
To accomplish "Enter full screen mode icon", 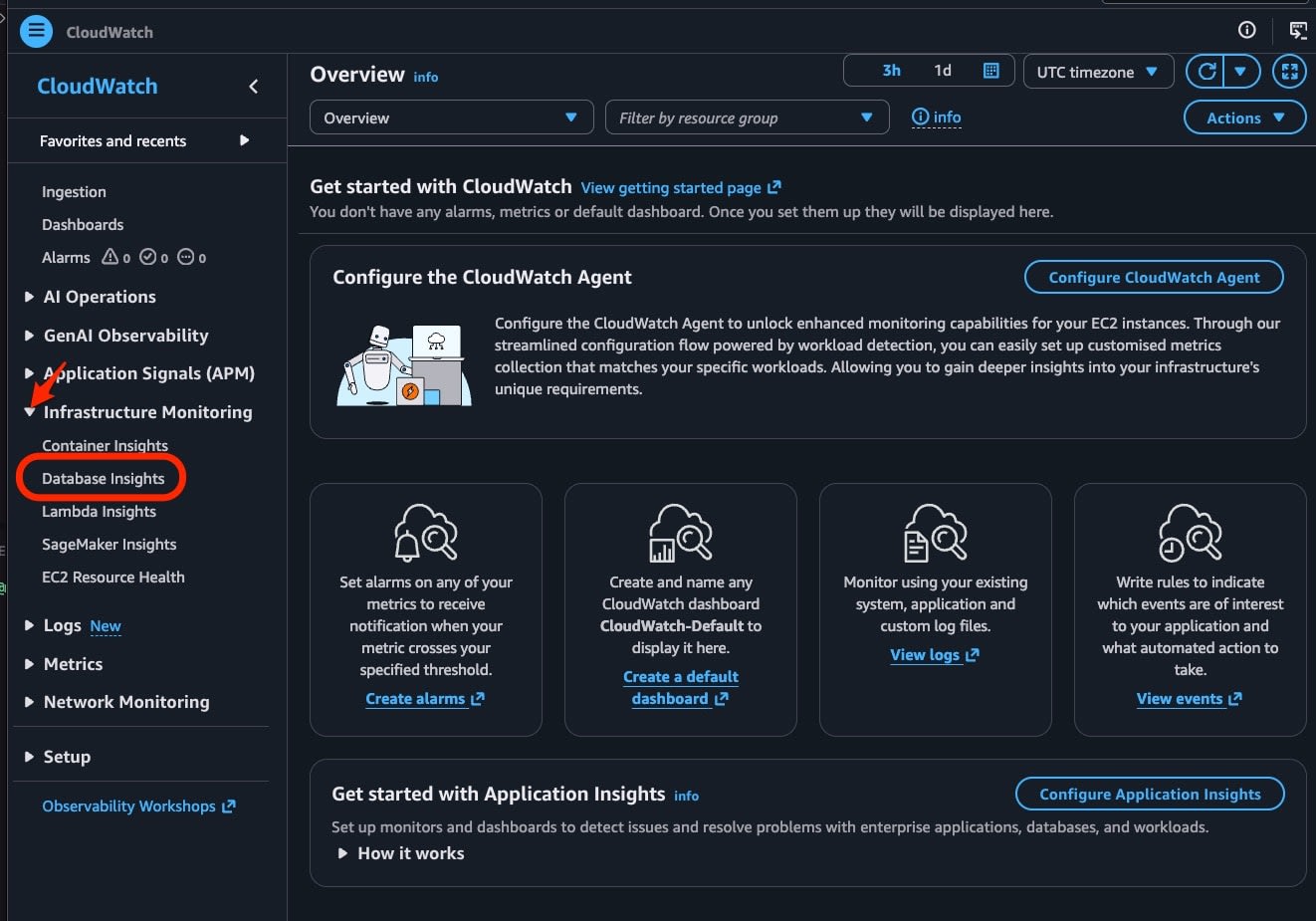I will 1289,71.
